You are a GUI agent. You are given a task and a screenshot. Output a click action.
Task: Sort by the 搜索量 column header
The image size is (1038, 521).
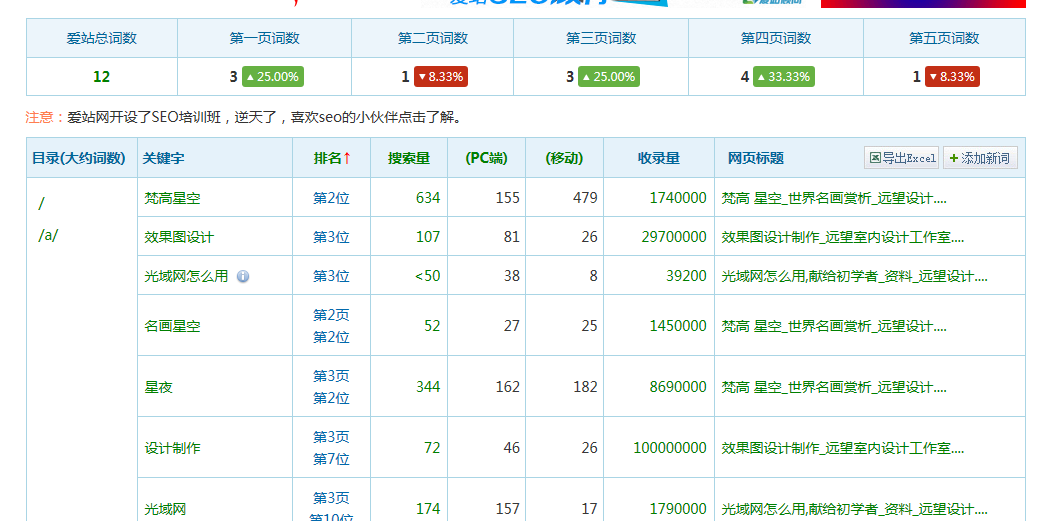point(408,158)
